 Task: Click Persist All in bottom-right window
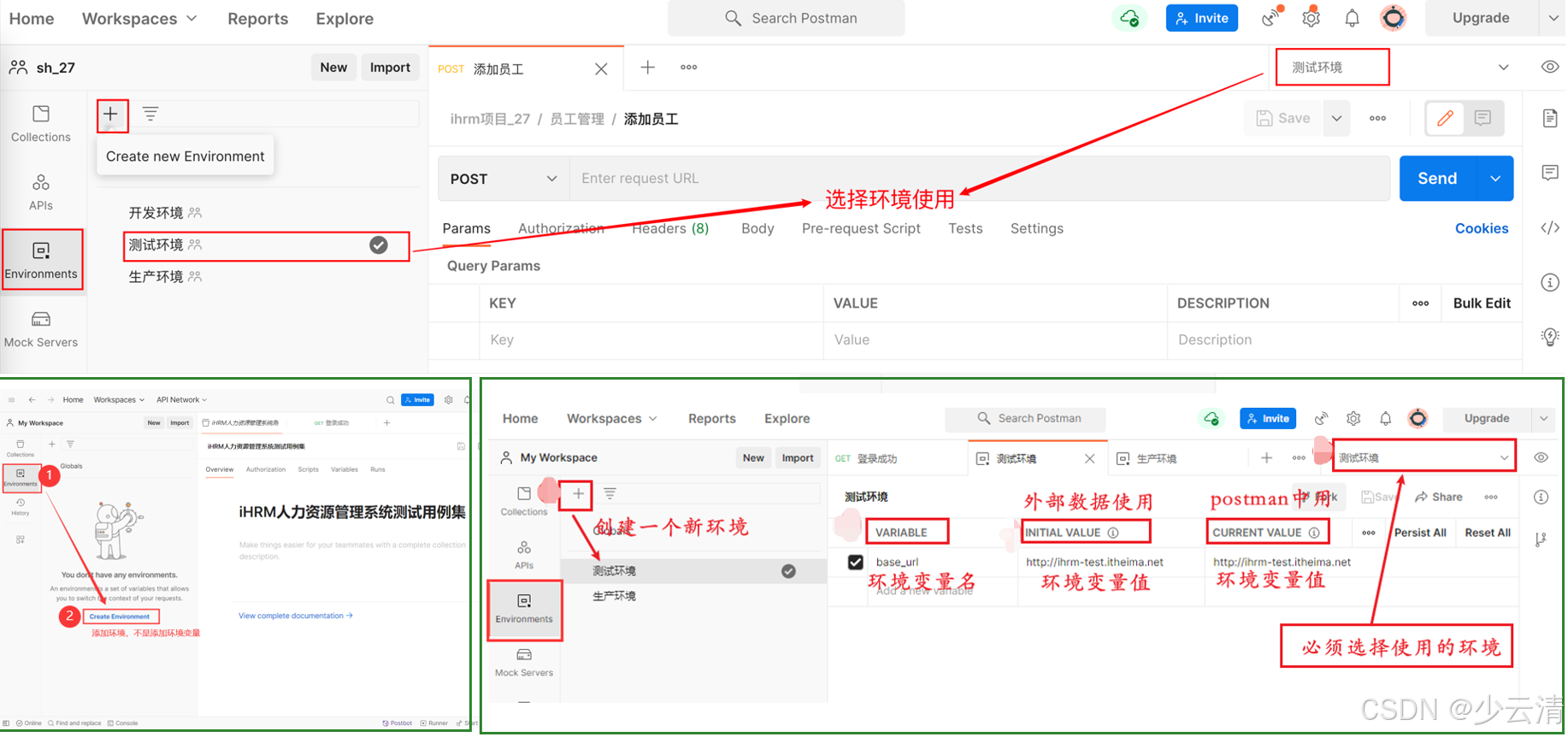(1419, 532)
